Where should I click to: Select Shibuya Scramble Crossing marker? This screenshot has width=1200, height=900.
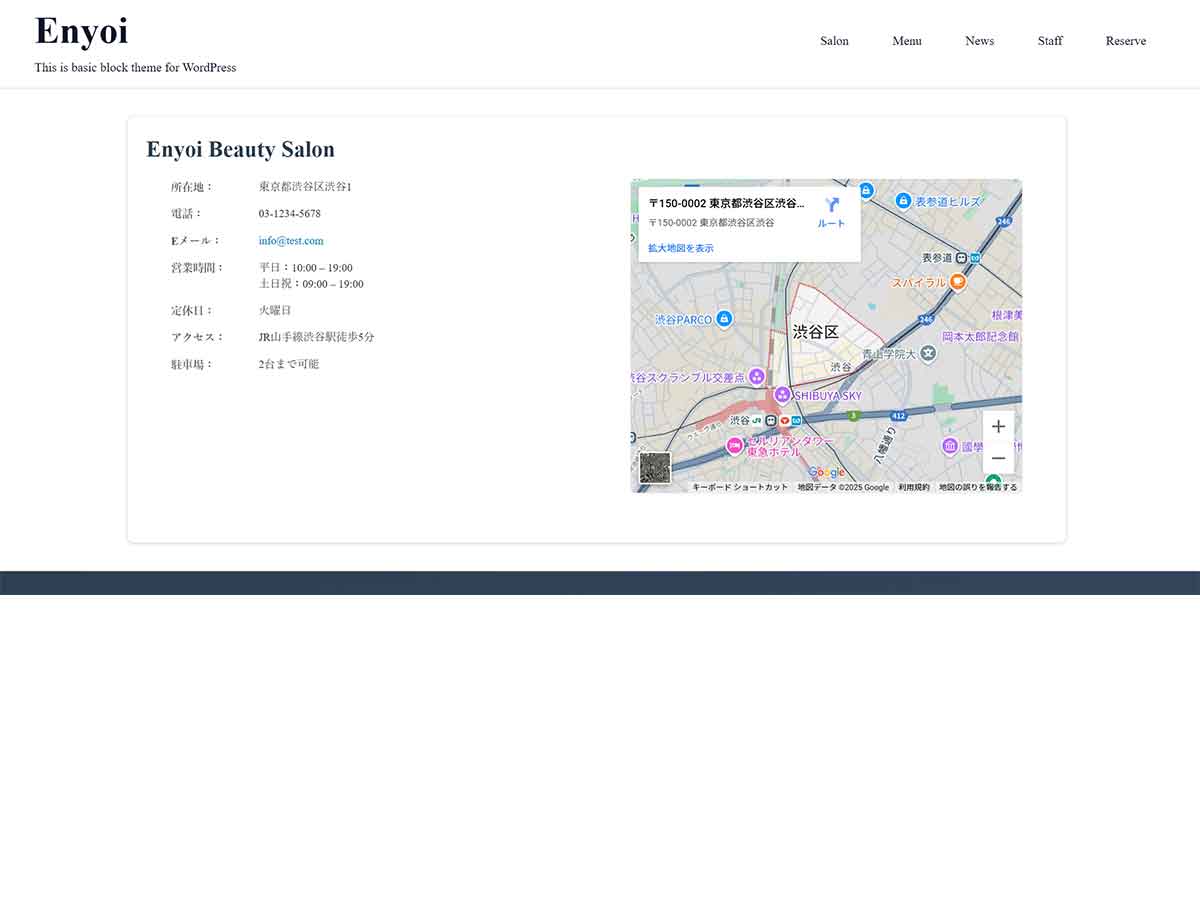pos(757,377)
